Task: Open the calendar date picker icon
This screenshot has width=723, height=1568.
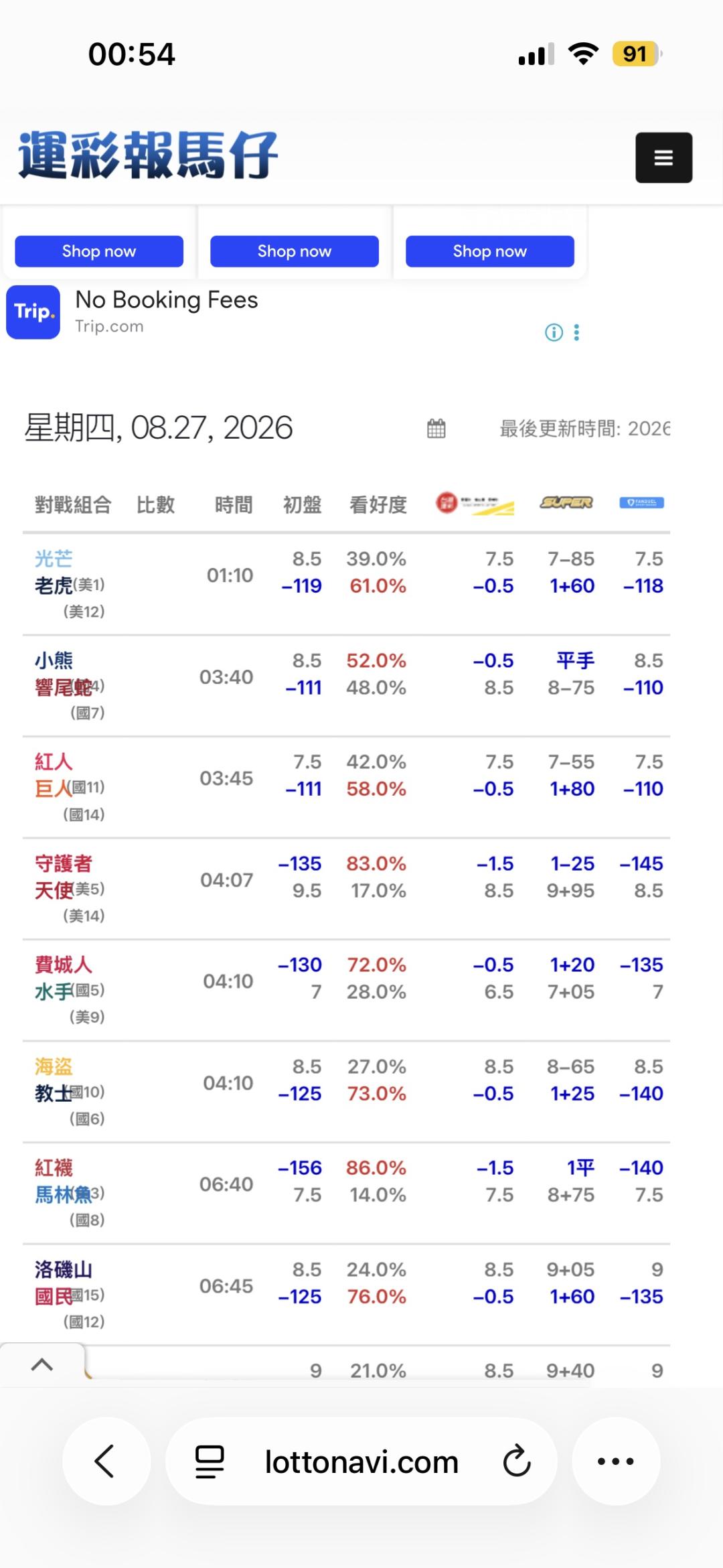Action: click(x=436, y=429)
